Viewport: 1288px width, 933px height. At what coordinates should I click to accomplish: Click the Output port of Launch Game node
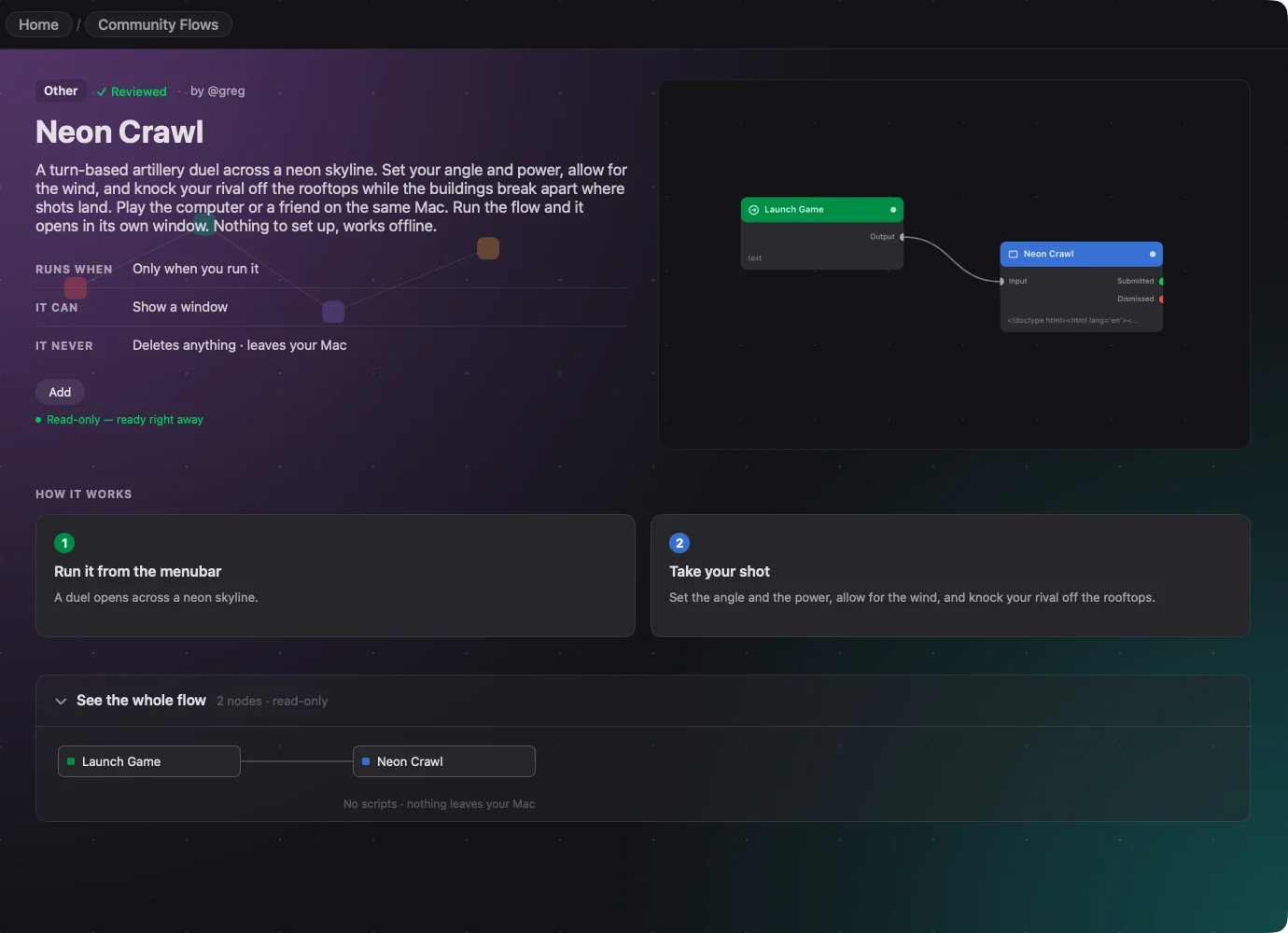(902, 237)
